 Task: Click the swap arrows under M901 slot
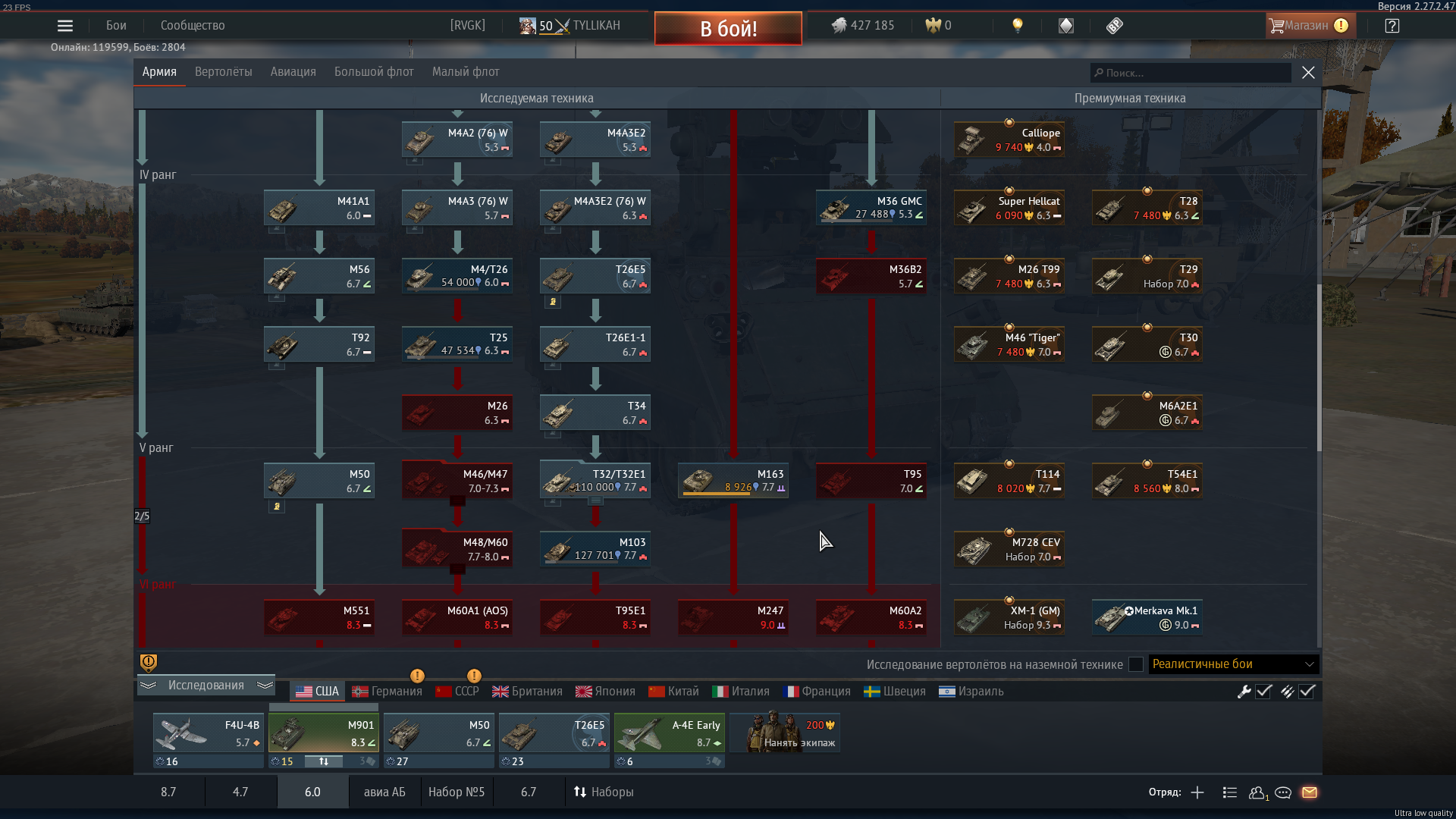[324, 761]
